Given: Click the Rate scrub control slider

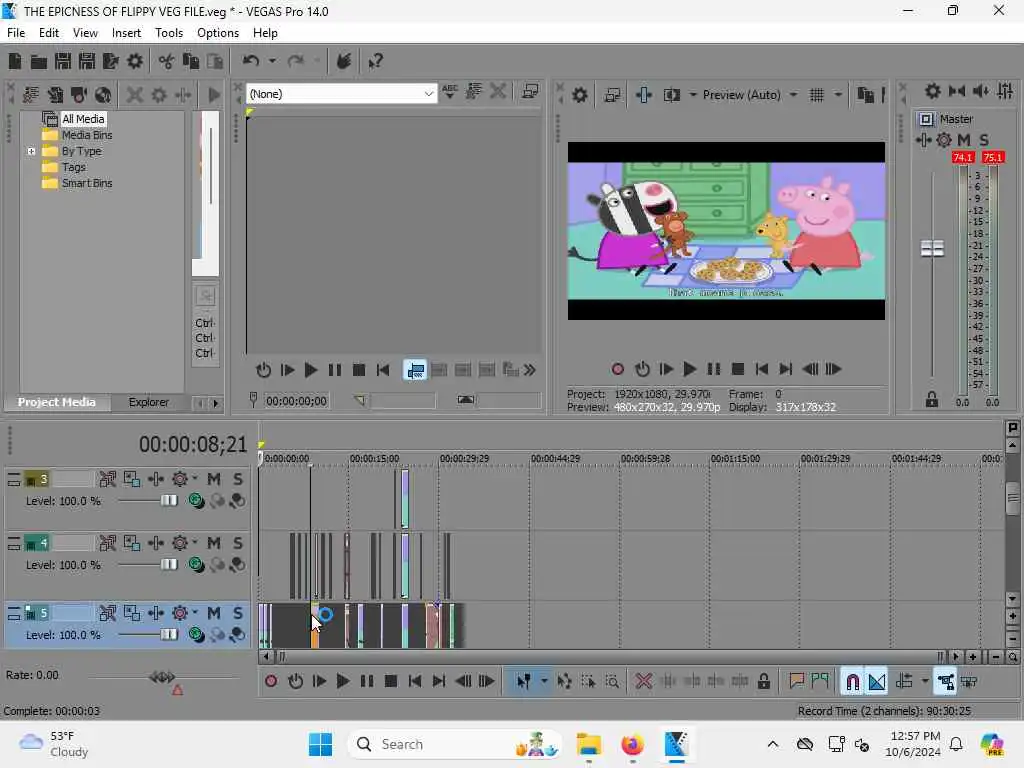Looking at the screenshot, I should [163, 677].
